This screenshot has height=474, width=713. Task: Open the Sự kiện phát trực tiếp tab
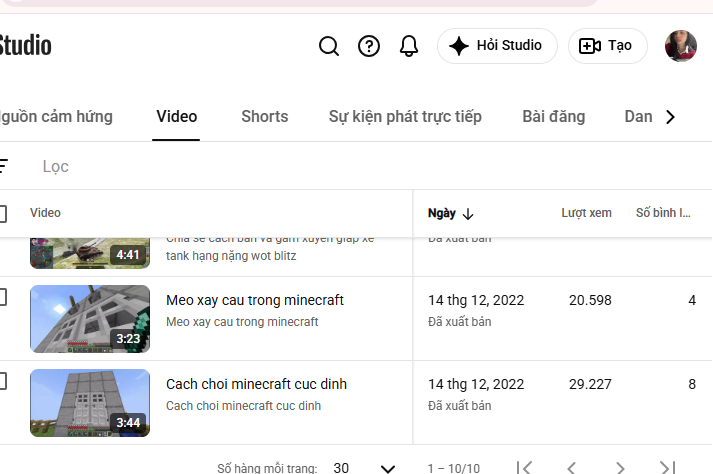pos(405,116)
